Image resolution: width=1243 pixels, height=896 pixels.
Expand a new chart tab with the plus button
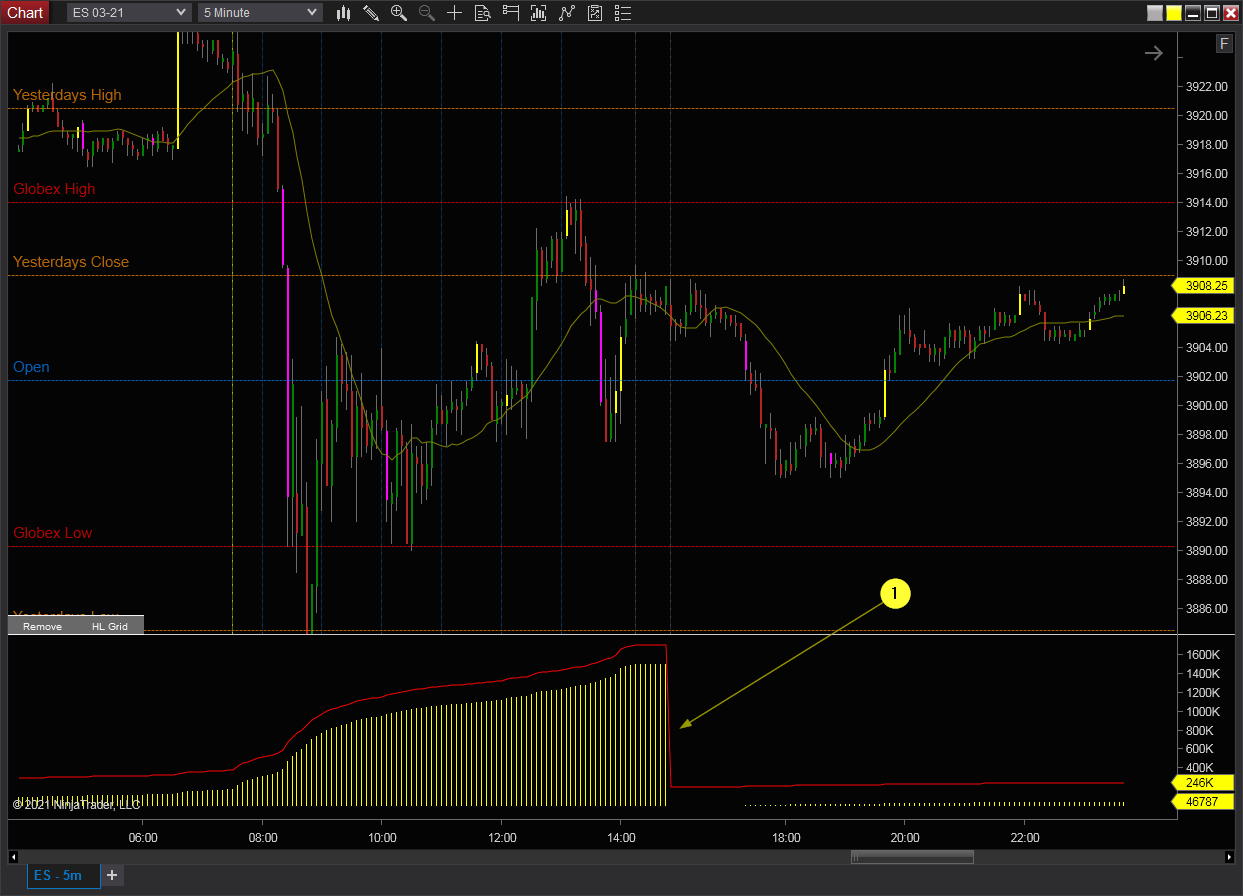pyautogui.click(x=112, y=875)
